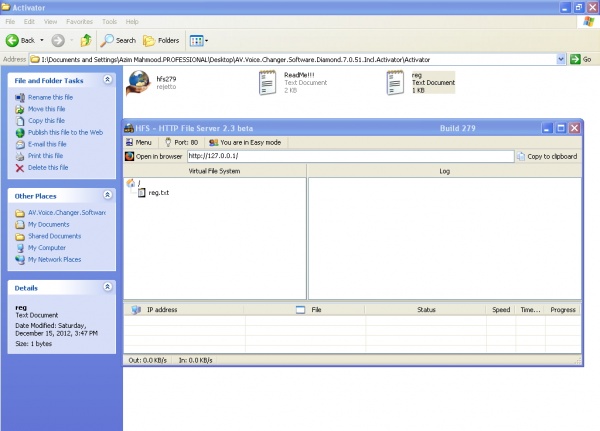This screenshot has width=600, height=431.
Task: Open the Help menu
Action: point(132,21)
